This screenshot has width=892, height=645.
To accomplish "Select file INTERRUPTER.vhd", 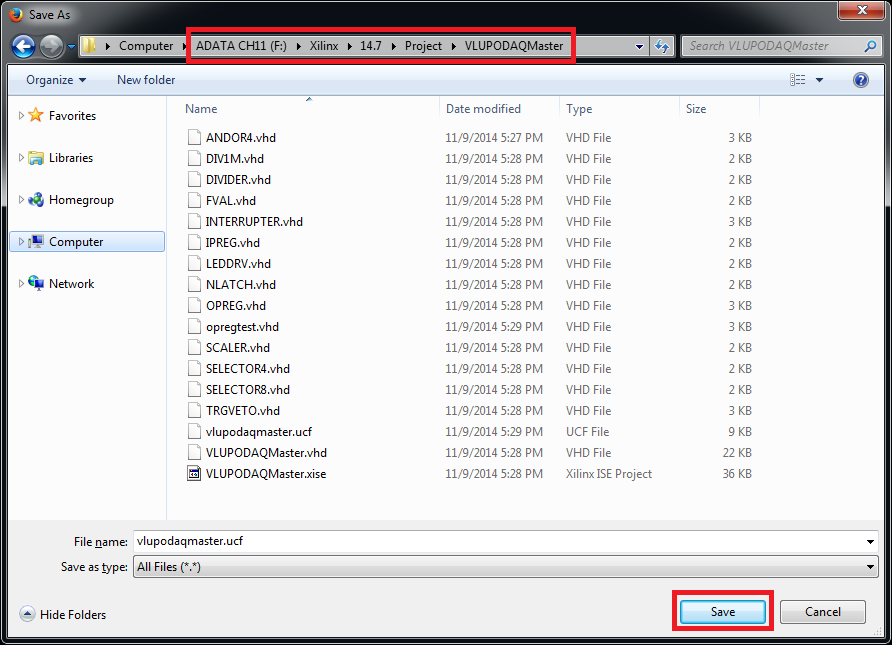I will coord(254,222).
